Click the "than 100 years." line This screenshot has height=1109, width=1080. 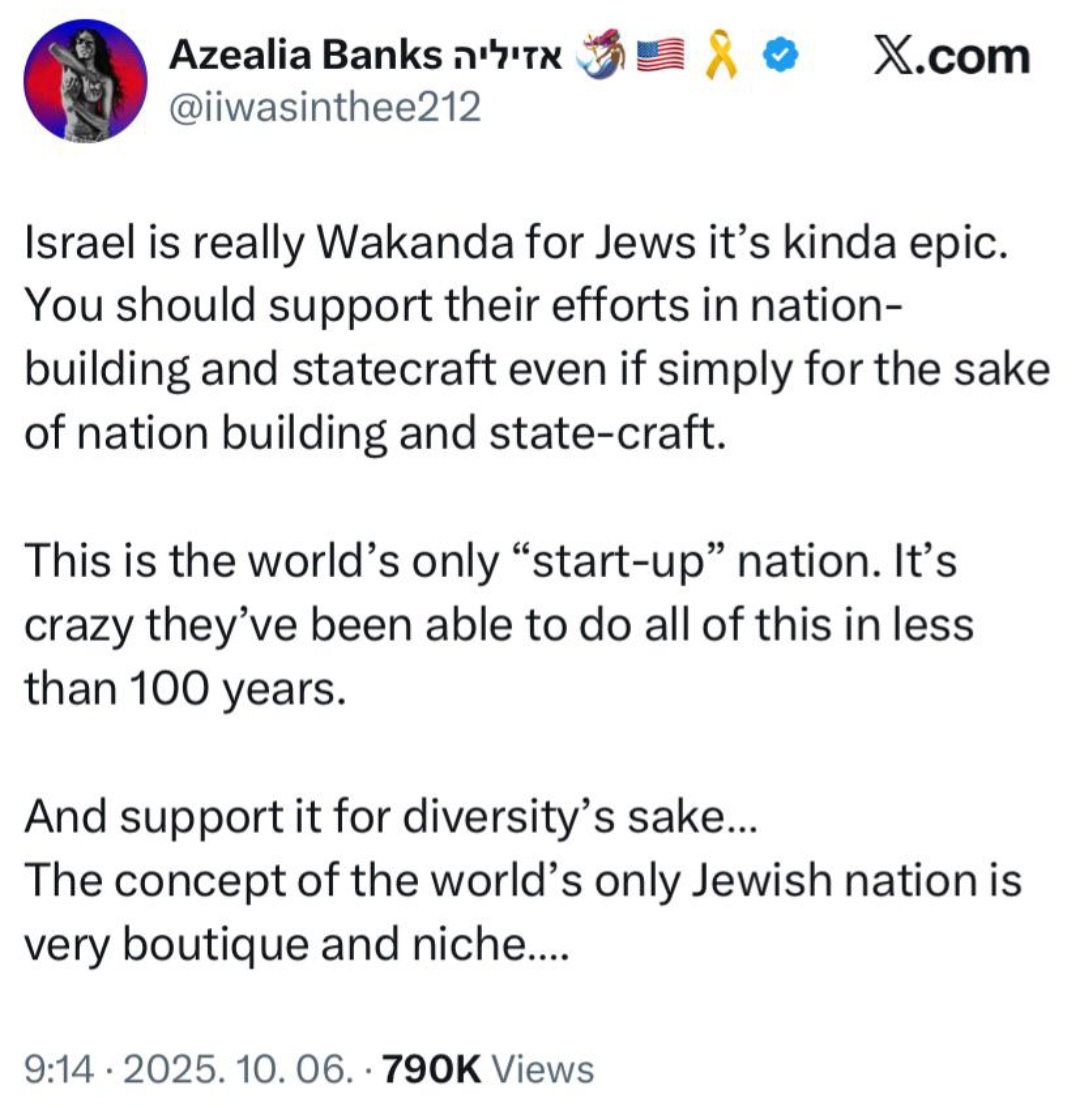pyautogui.click(x=186, y=689)
